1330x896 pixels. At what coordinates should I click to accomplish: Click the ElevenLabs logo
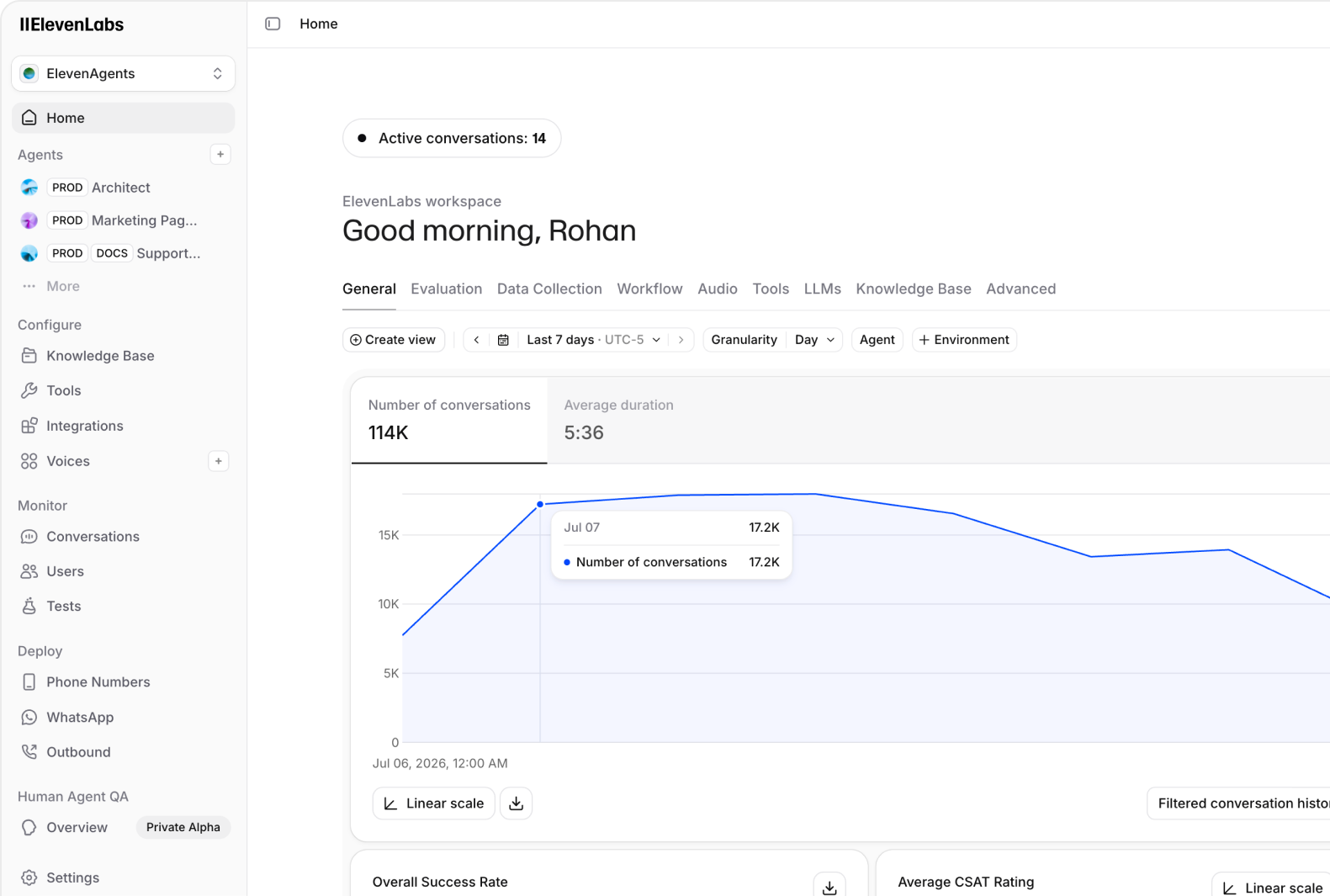point(72,24)
